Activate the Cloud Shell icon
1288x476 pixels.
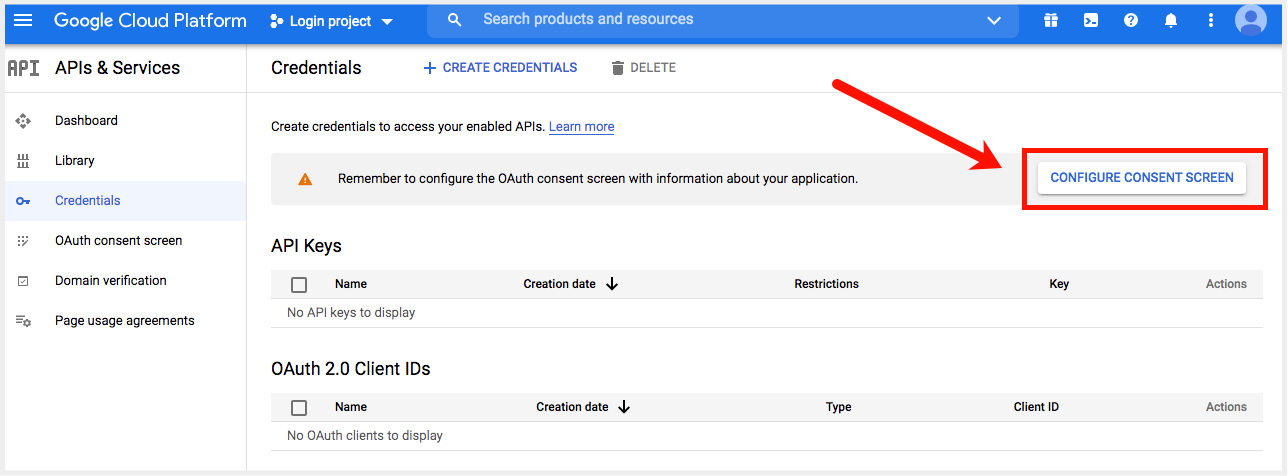pos(1091,20)
